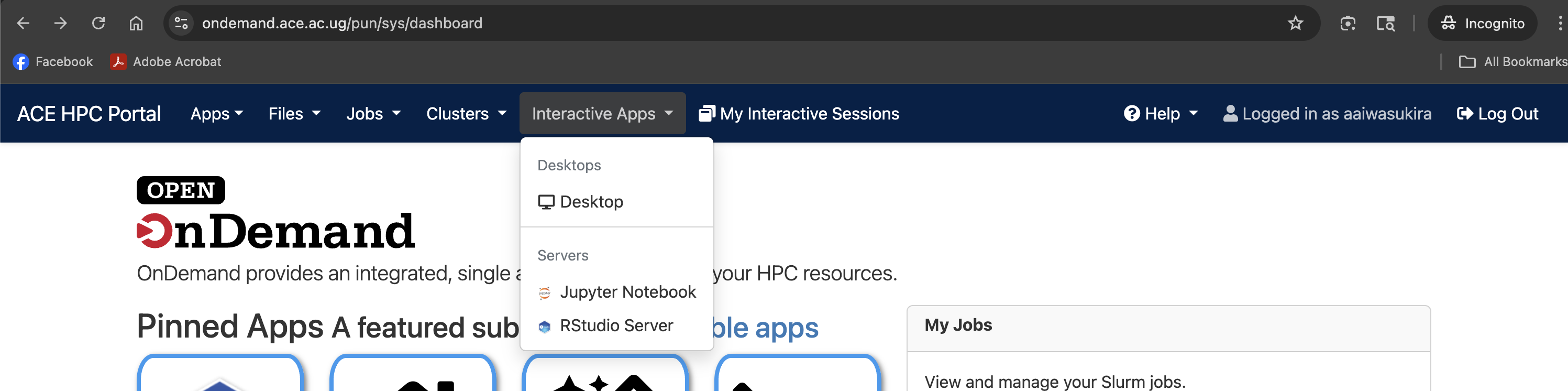Image resolution: width=1568 pixels, height=391 pixels.
Task: Click the Chrome three-dot menu icon
Action: point(1560,23)
